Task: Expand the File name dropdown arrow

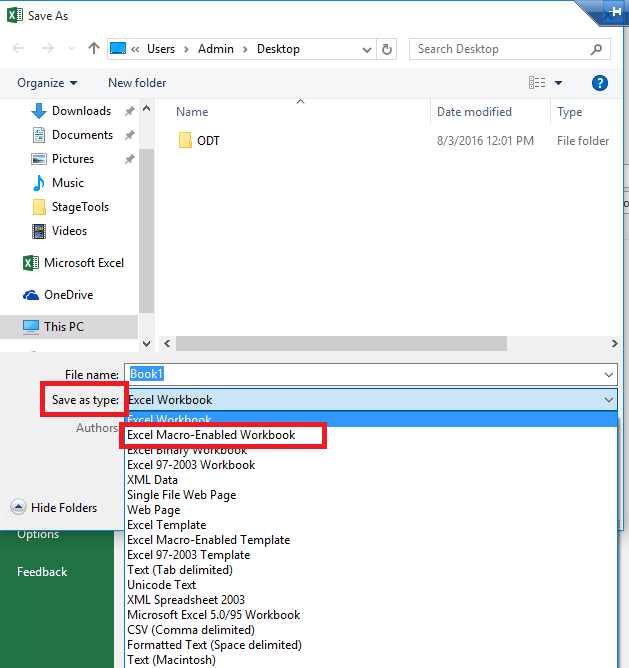Action: (x=609, y=375)
